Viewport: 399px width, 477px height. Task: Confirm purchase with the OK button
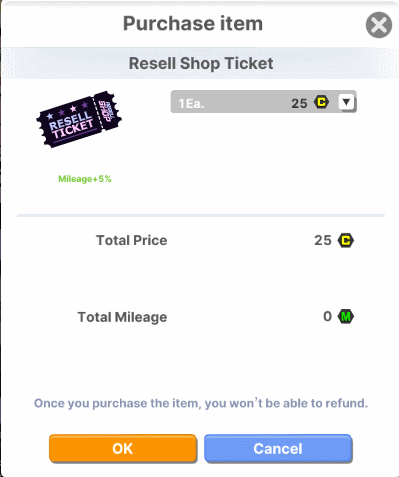pos(123,448)
